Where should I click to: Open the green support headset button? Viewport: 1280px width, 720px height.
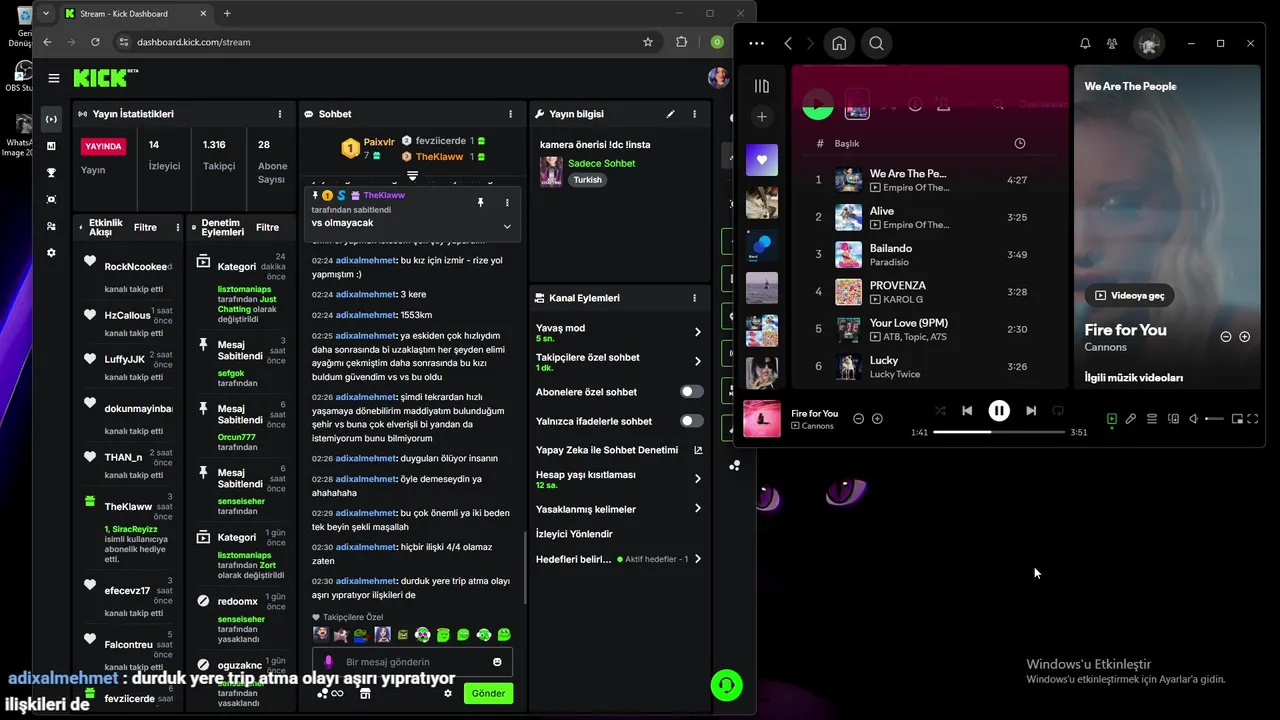point(727,685)
